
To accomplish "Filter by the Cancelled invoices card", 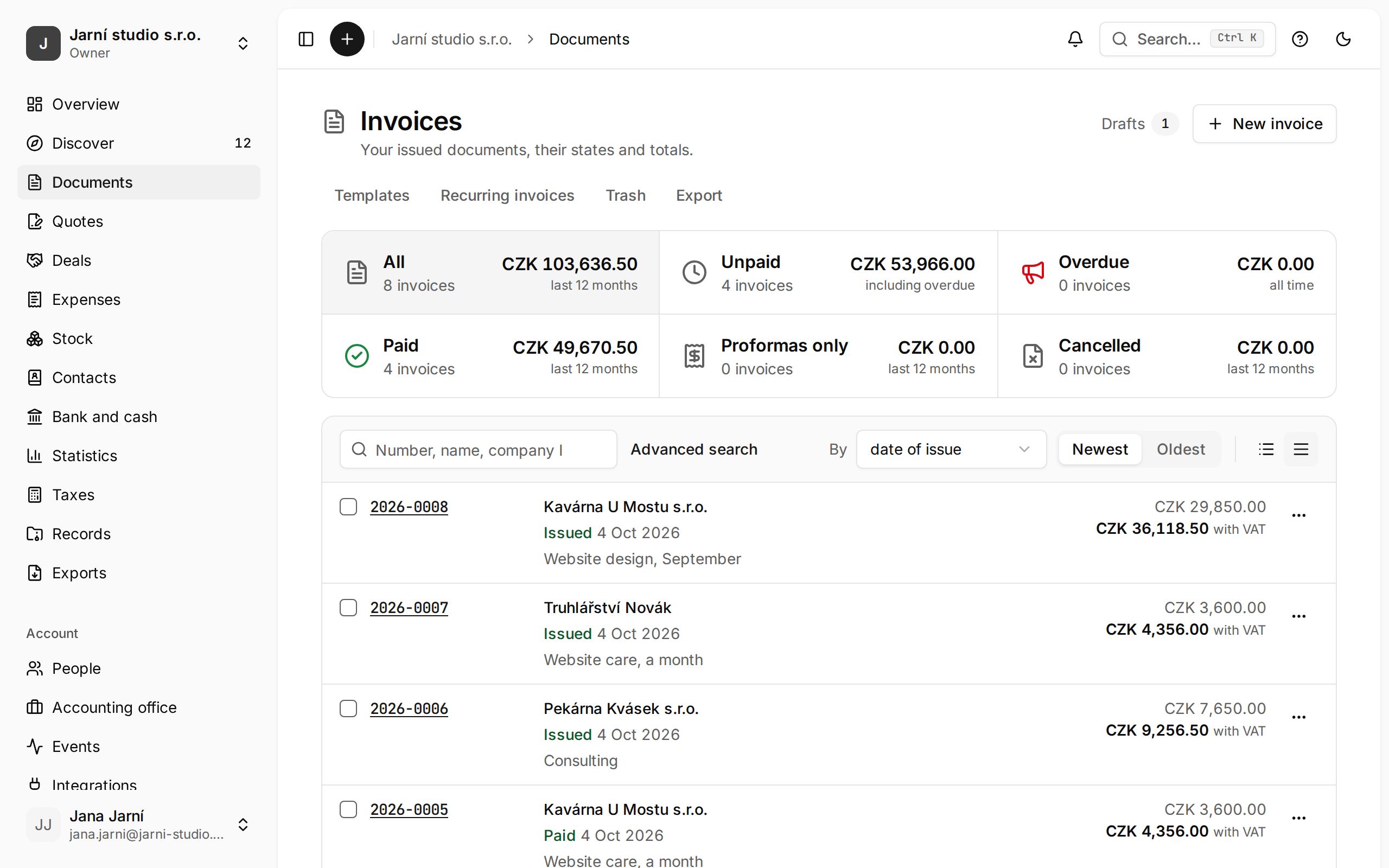I will click(x=1167, y=356).
